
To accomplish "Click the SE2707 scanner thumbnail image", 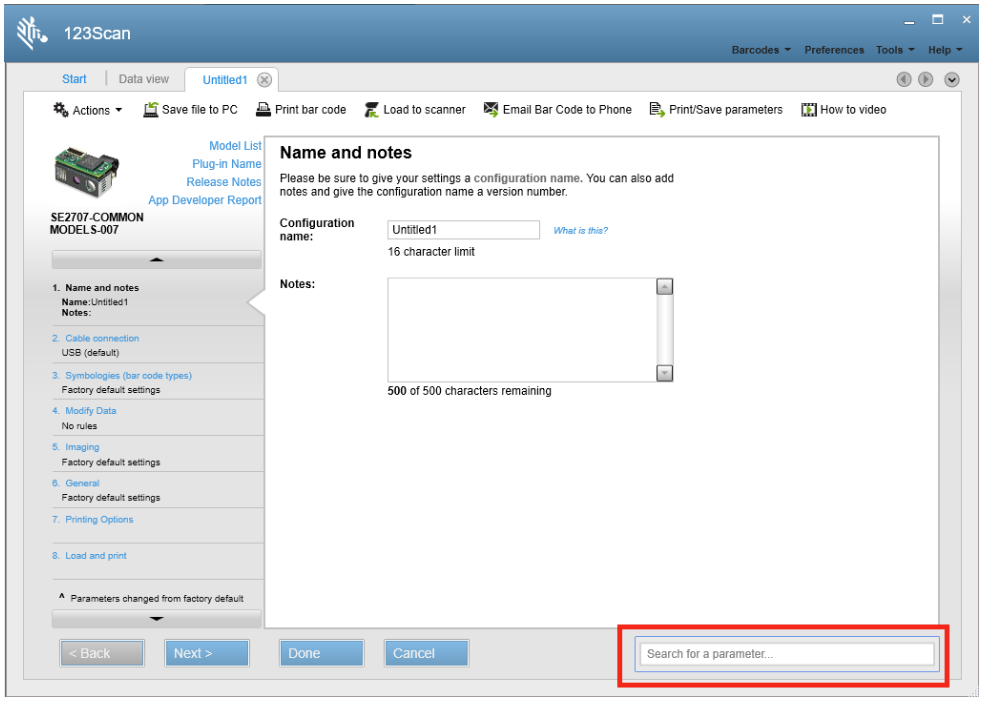I will point(87,173).
